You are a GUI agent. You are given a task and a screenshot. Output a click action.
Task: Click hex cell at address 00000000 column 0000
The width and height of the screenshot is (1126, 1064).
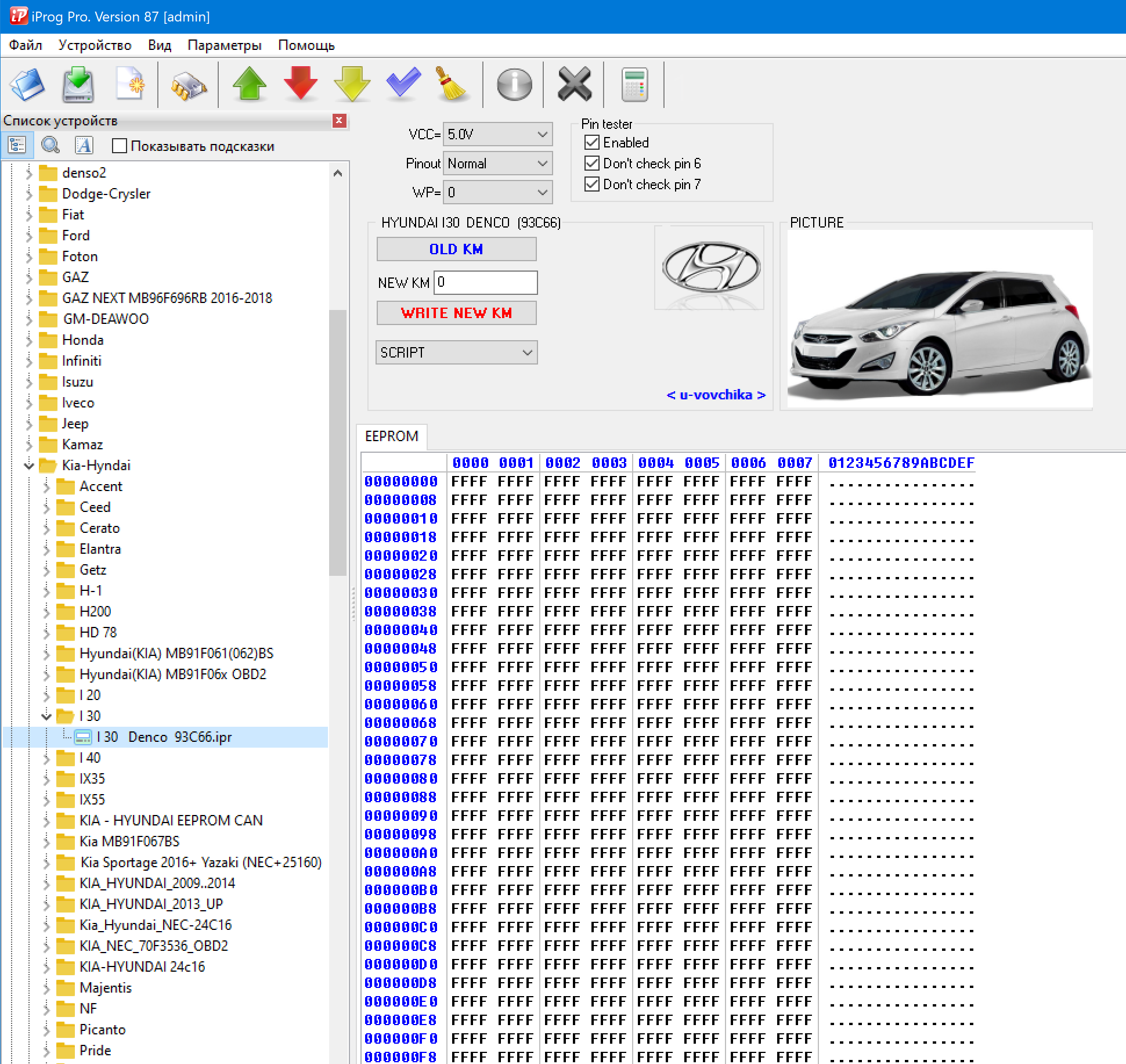[469, 481]
